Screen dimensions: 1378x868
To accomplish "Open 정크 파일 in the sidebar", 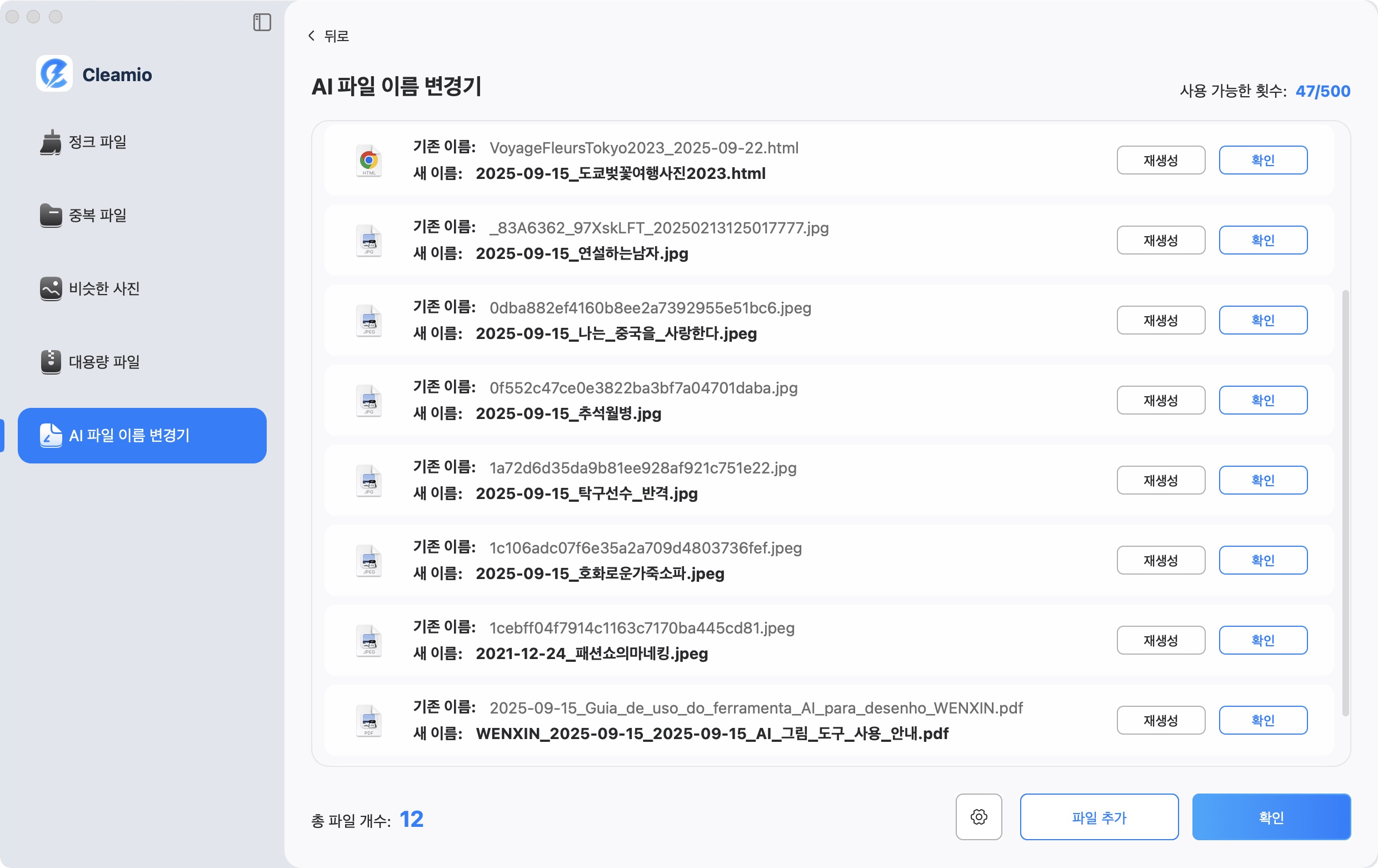I will (x=97, y=143).
